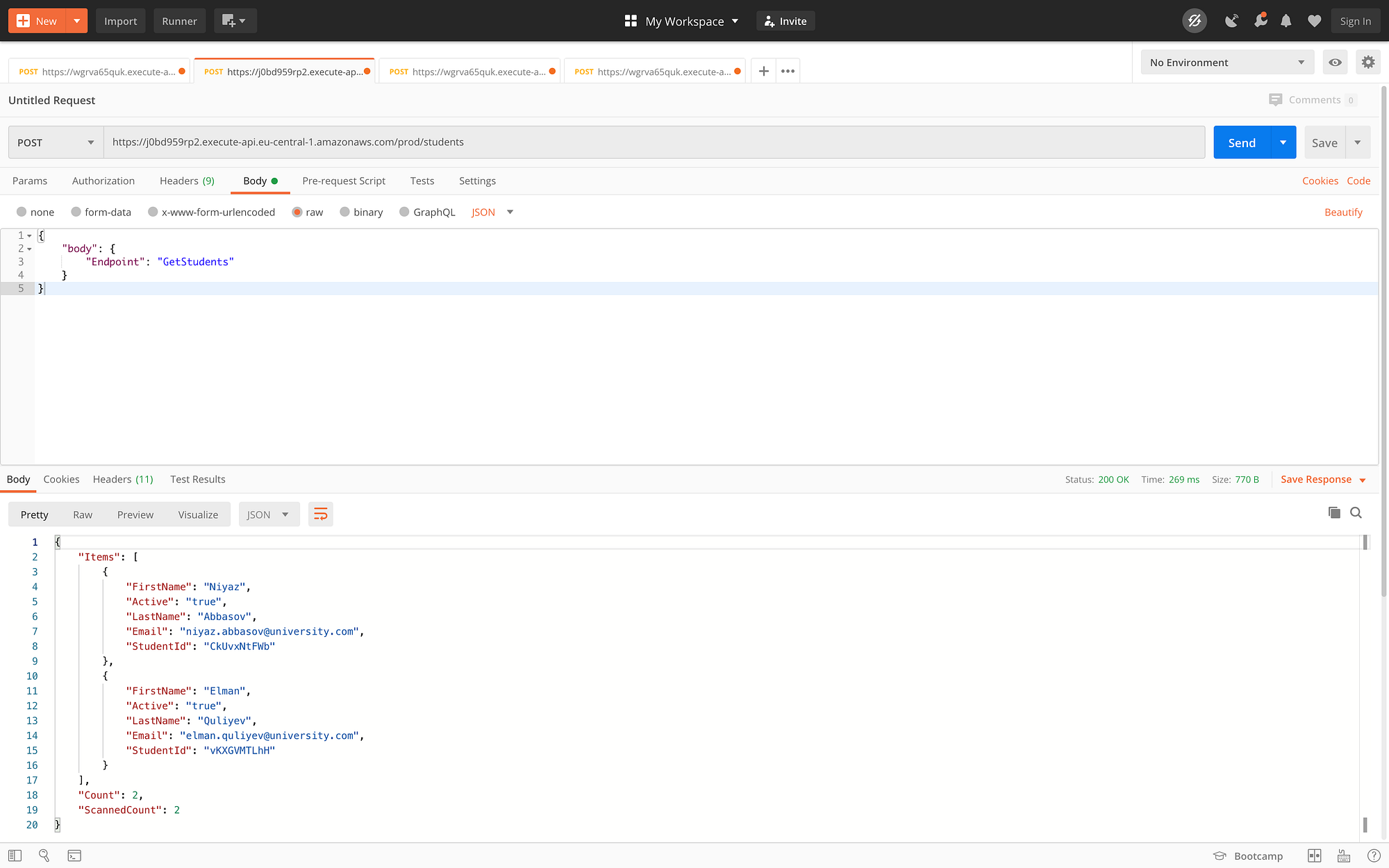The height and width of the screenshot is (868, 1389).
Task: Open manage environments gear icon
Action: (1367, 62)
